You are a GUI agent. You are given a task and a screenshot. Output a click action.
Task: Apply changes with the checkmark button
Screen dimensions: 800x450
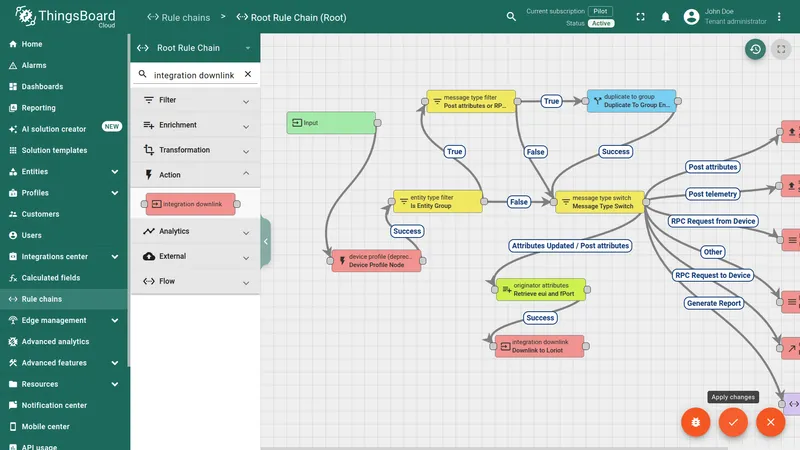tap(733, 422)
